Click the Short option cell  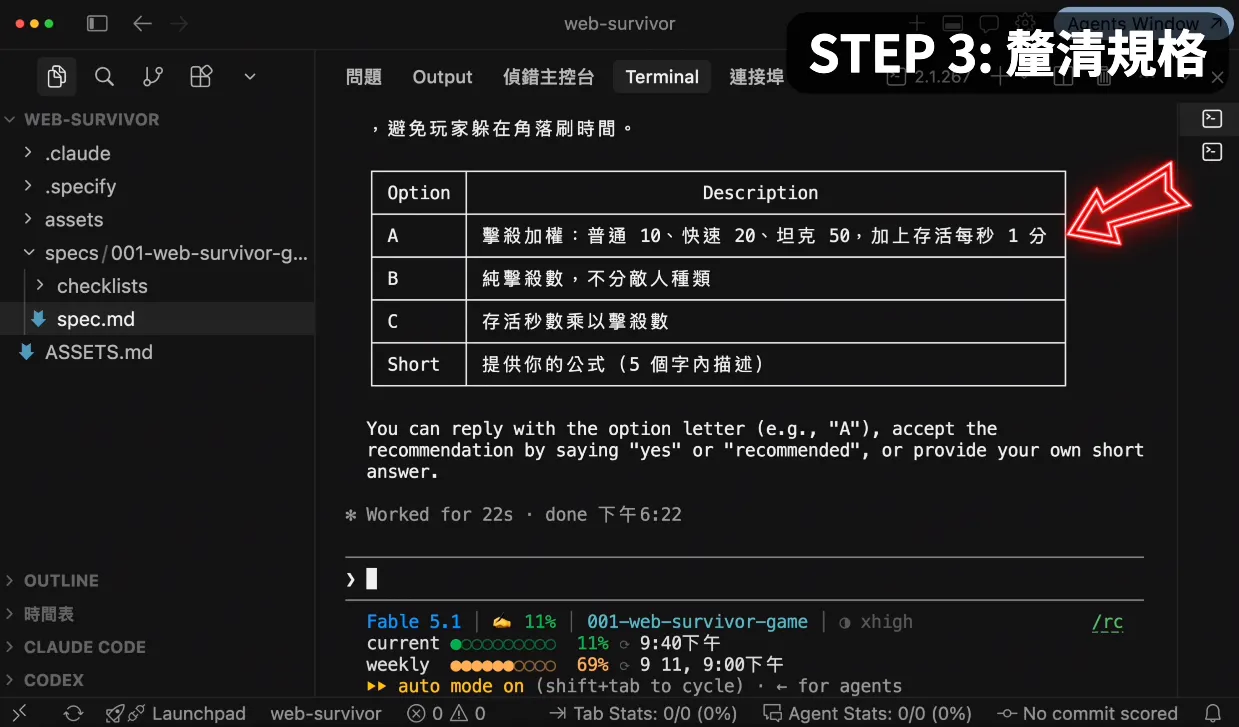pyautogui.click(x=419, y=365)
